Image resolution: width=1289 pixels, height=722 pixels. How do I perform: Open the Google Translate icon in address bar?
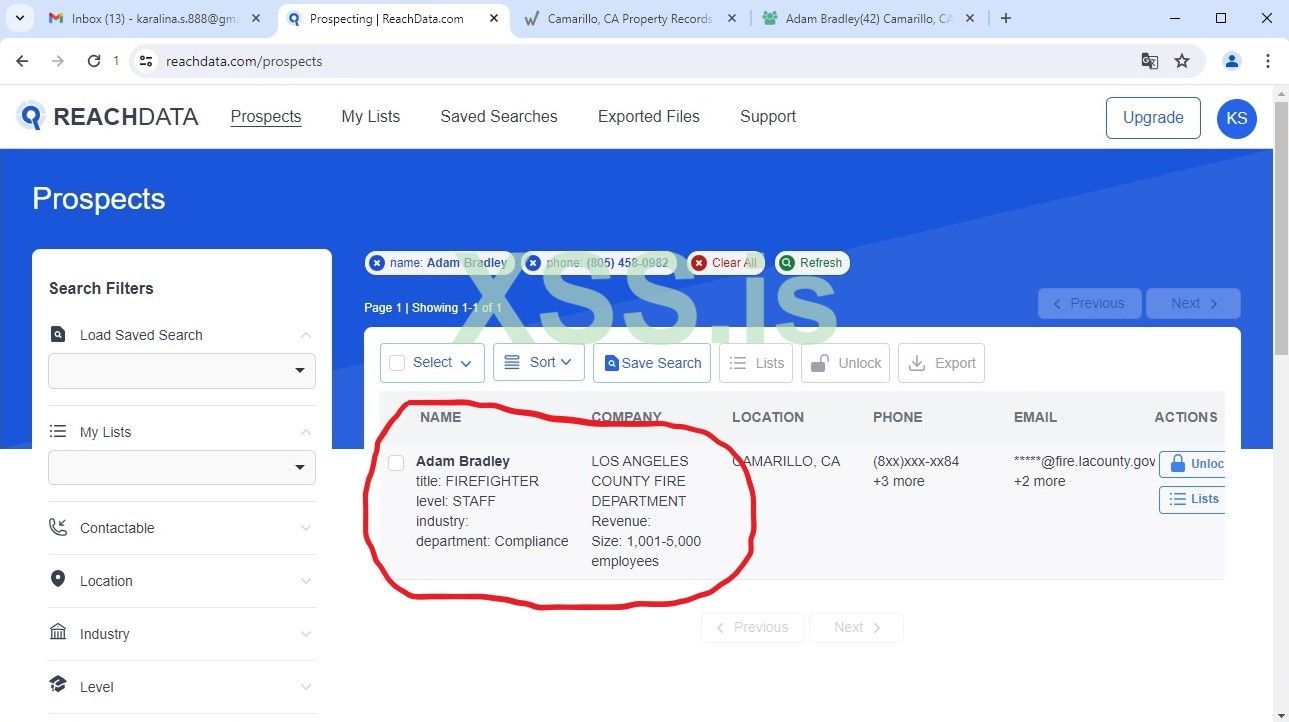click(1150, 61)
